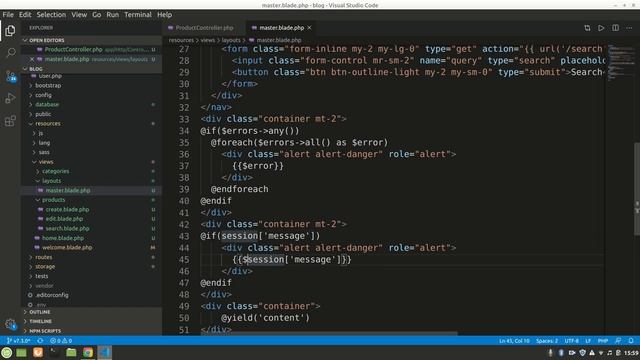Open the notifications bell in the status bar
640x360 pixels.
click(631, 340)
